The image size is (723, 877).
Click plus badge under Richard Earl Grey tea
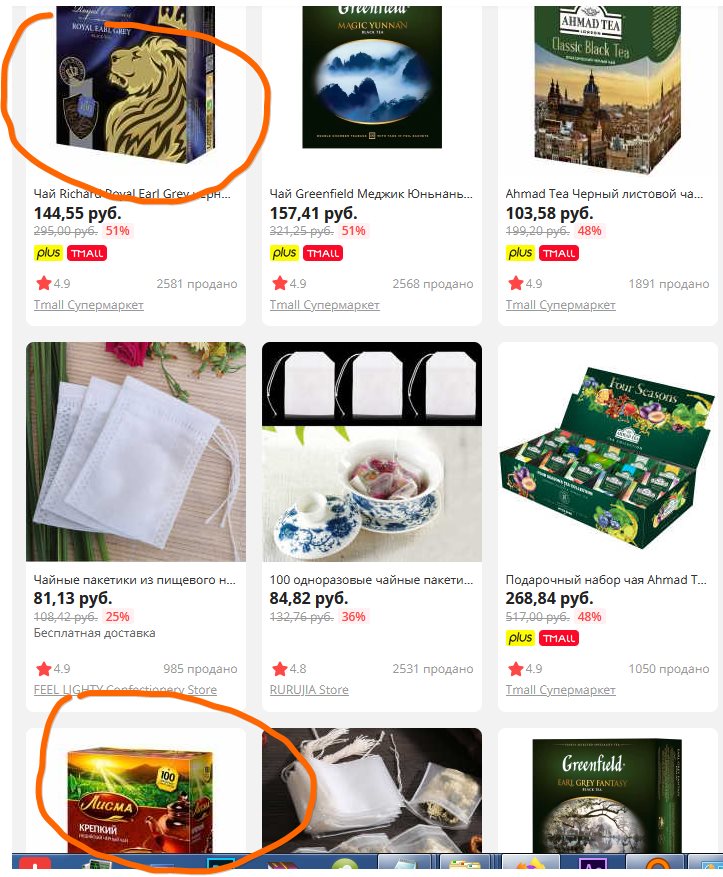coord(48,253)
